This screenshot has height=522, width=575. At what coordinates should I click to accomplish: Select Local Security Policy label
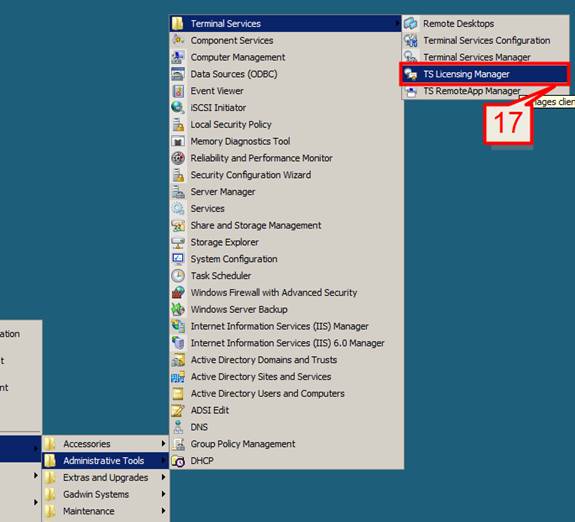[231, 124]
